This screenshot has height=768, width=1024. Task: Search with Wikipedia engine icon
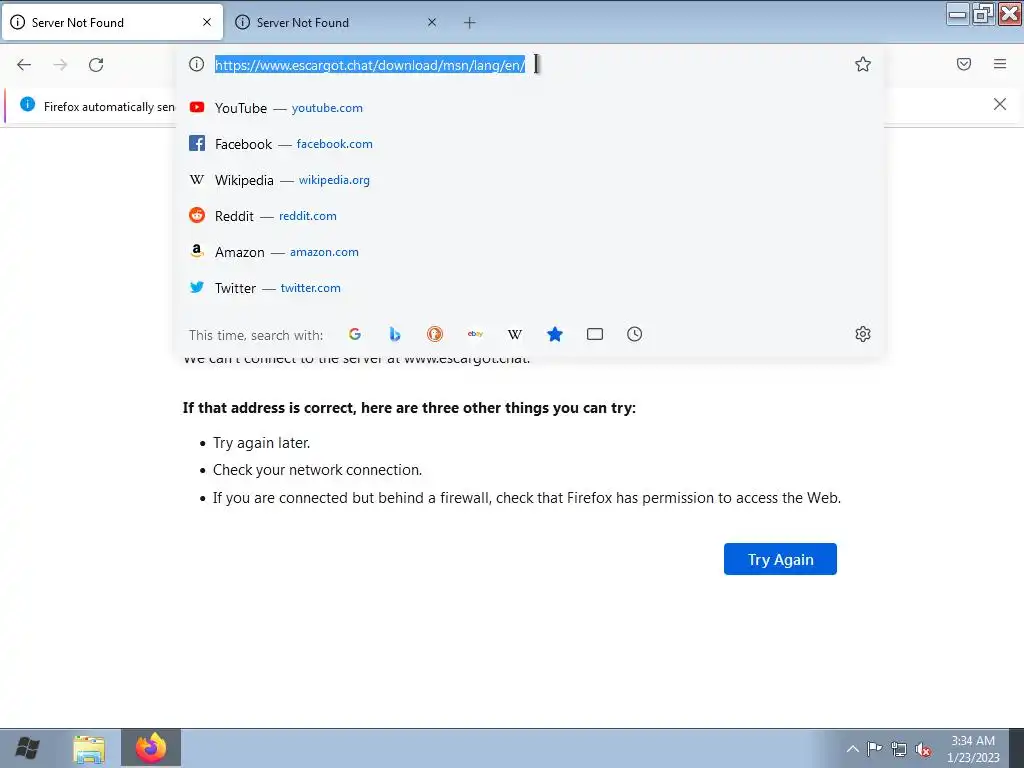click(515, 334)
